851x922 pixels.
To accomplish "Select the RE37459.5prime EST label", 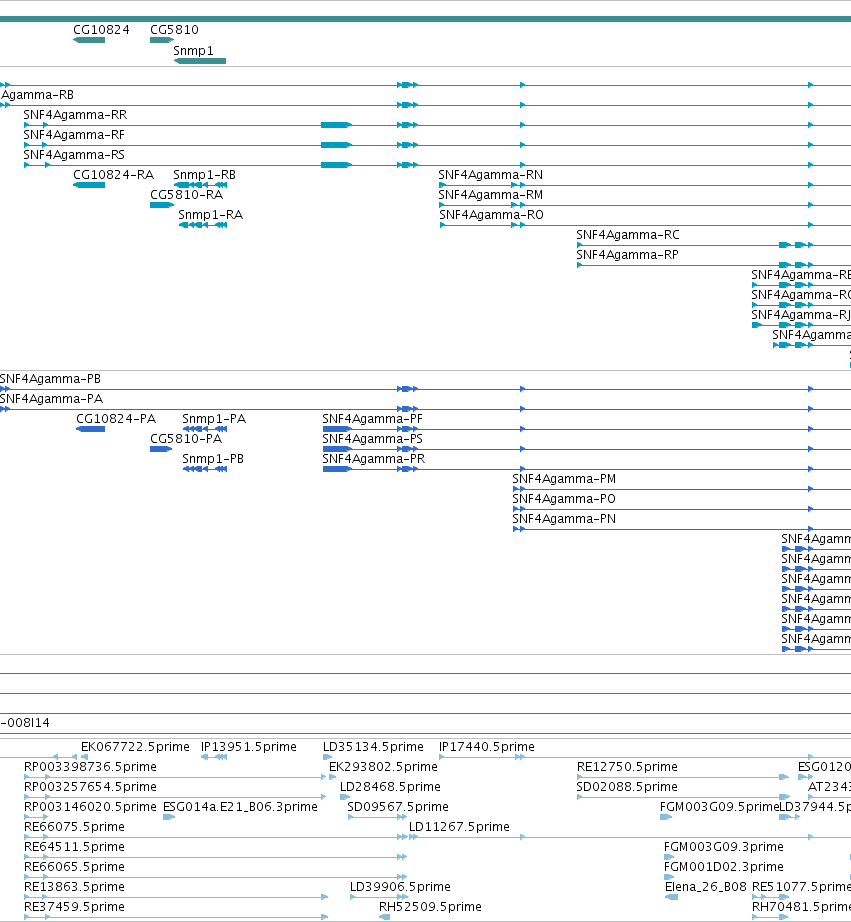I will (74, 907).
